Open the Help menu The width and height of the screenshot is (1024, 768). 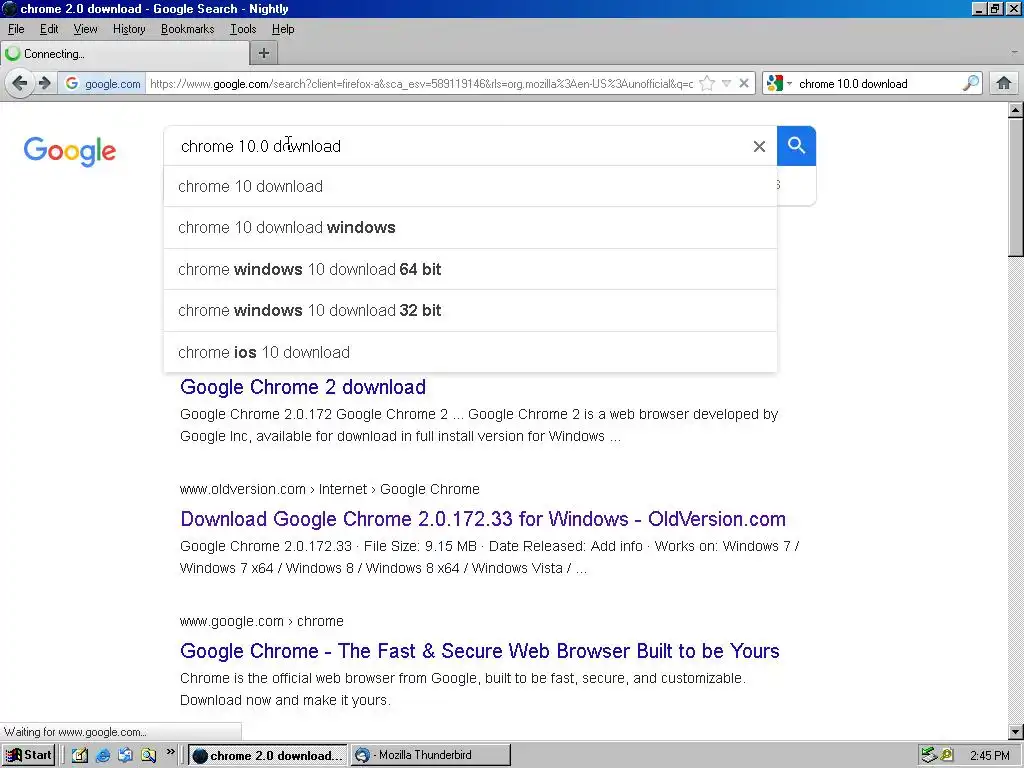click(283, 29)
